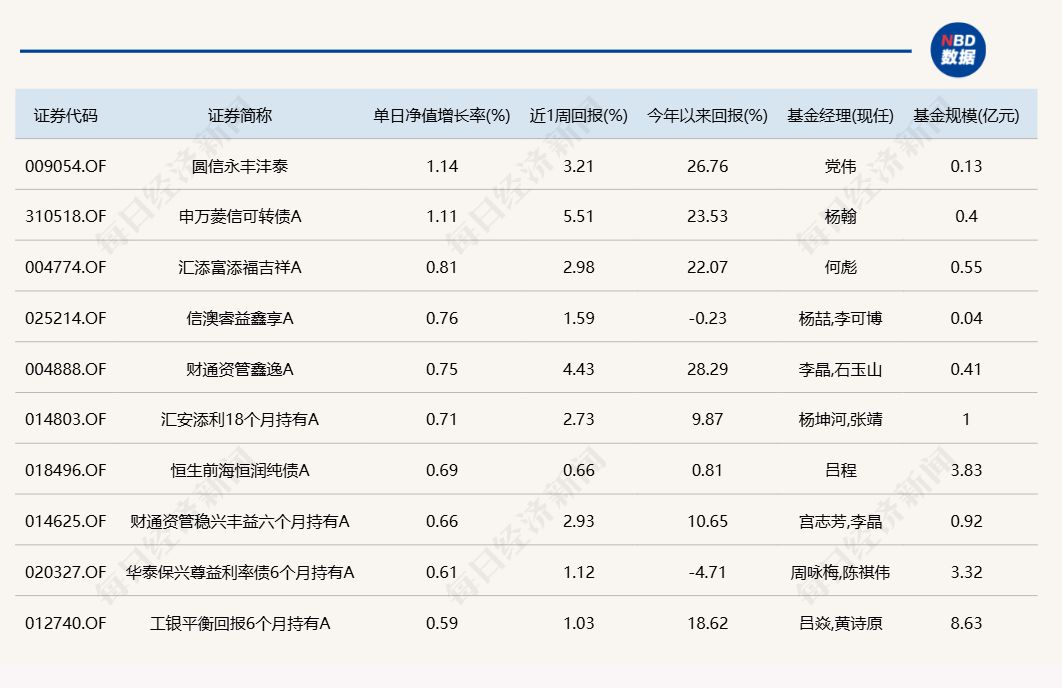The width and height of the screenshot is (1062, 688).
Task: Select fund code 025214.OF
Action: (66, 319)
